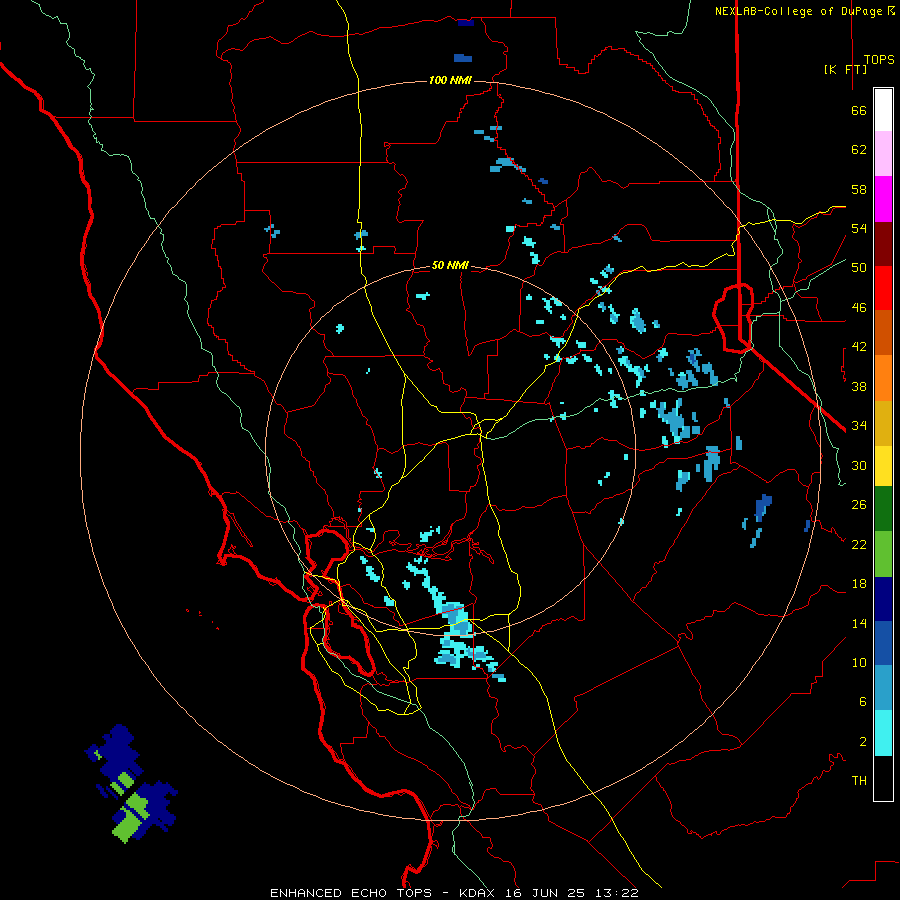
Task: Click the legend value 66
Action: [859, 110]
